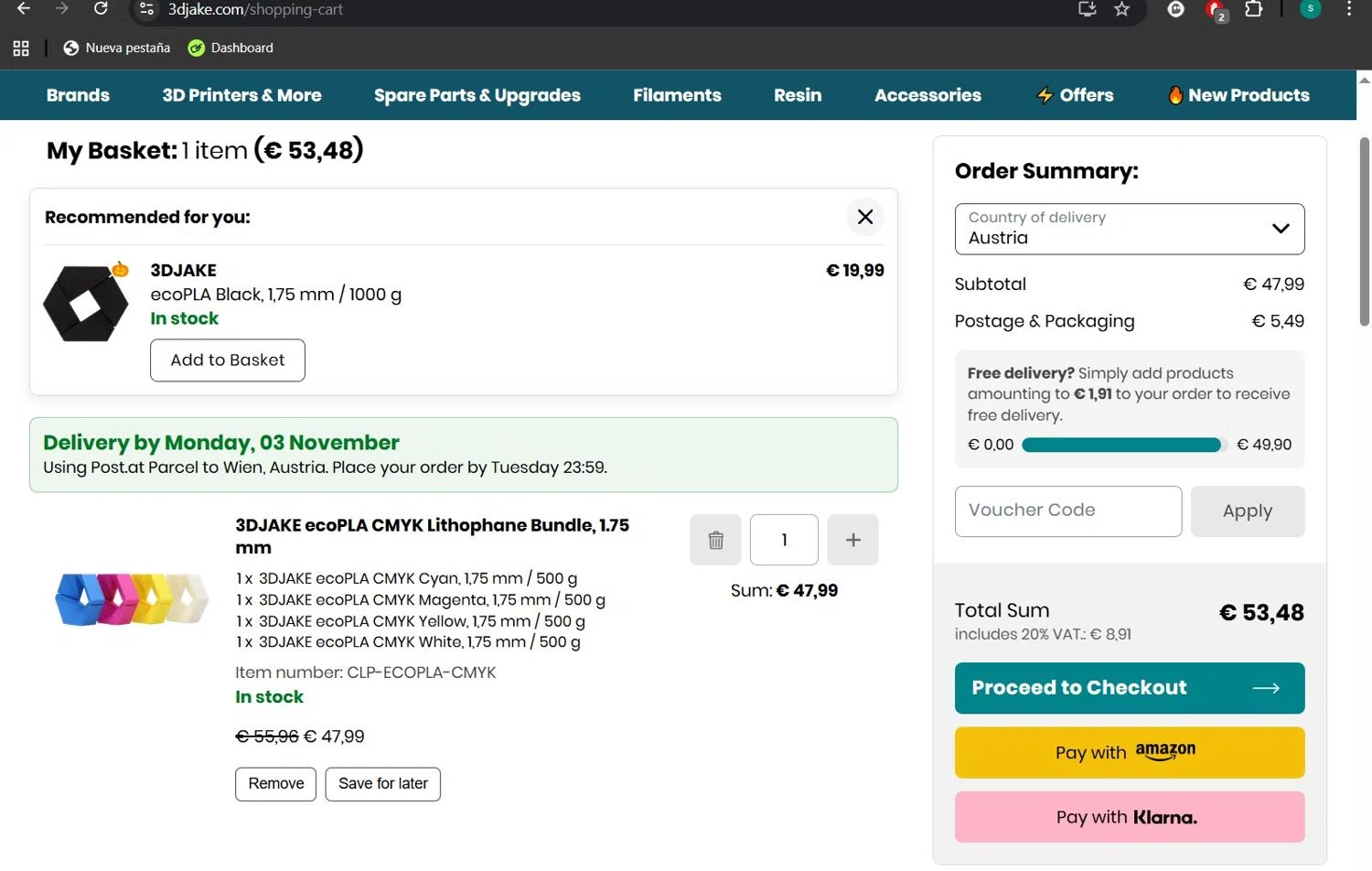Click the 'My Basket: 1 item' heading
Screen dimensions: 1372x871
pyautogui.click(x=147, y=150)
